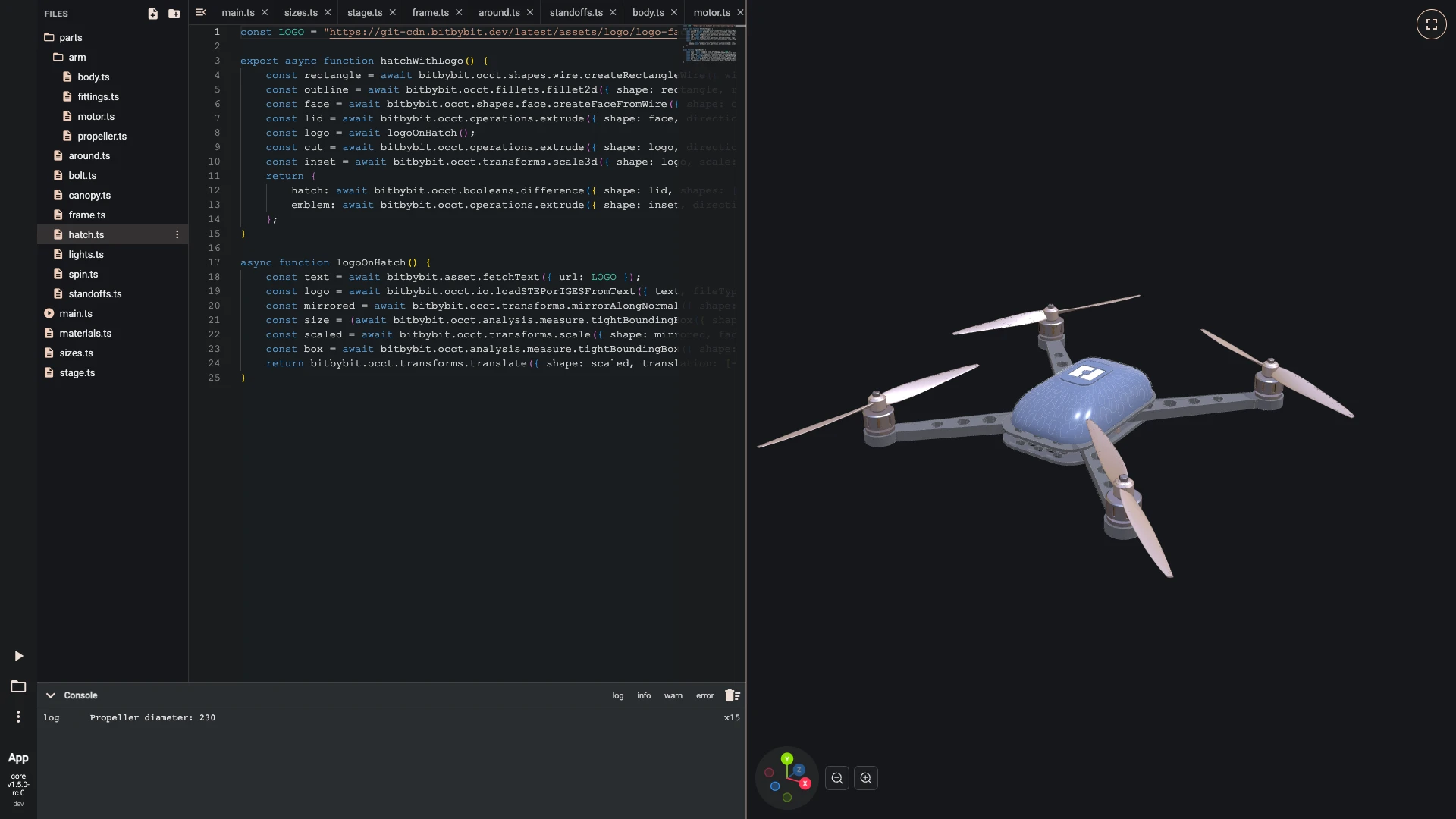
Task: Close the standoffs.ts tab
Action: click(x=613, y=13)
